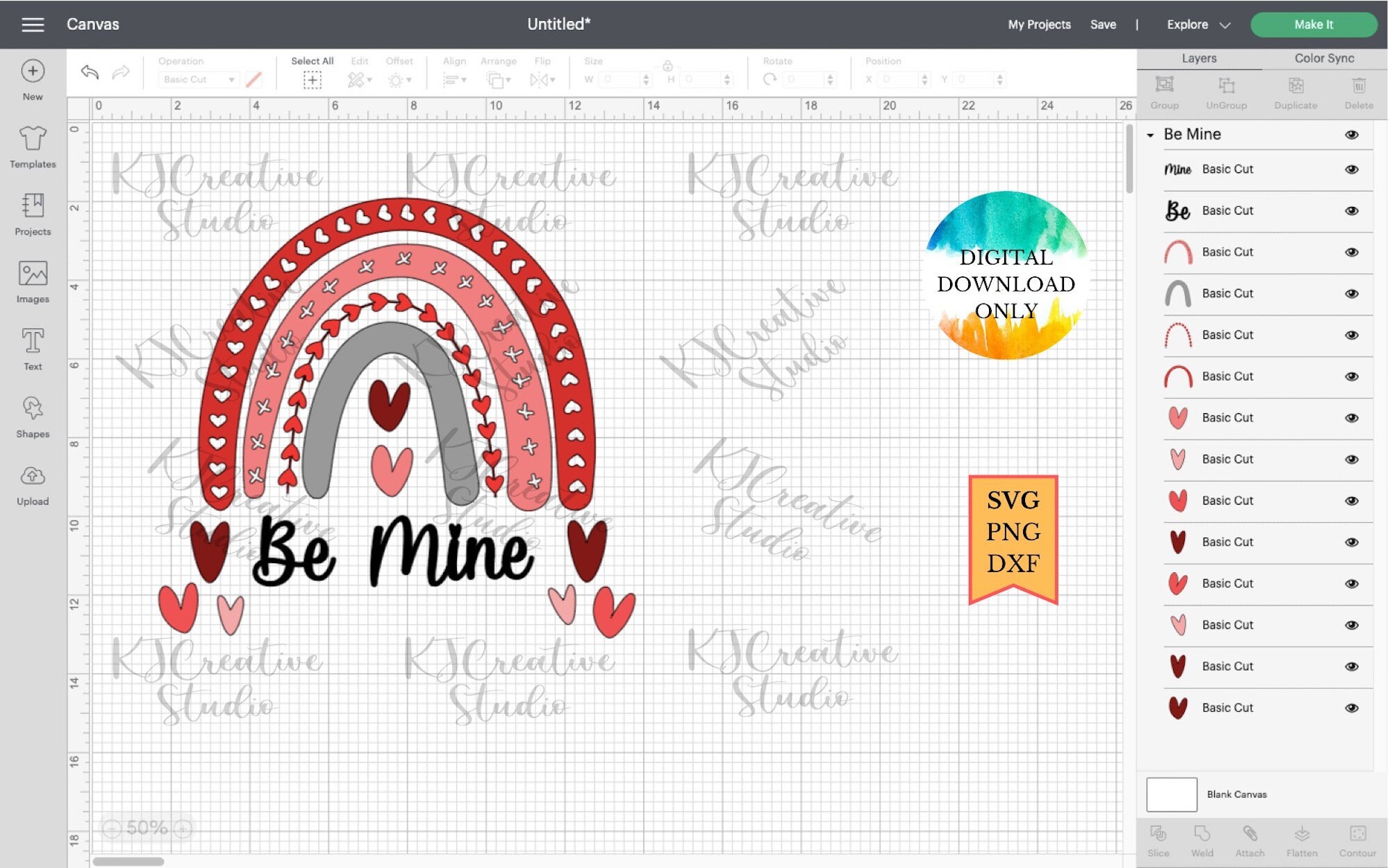Redo the last undone action
The width and height of the screenshot is (1389, 868).
pos(121,72)
